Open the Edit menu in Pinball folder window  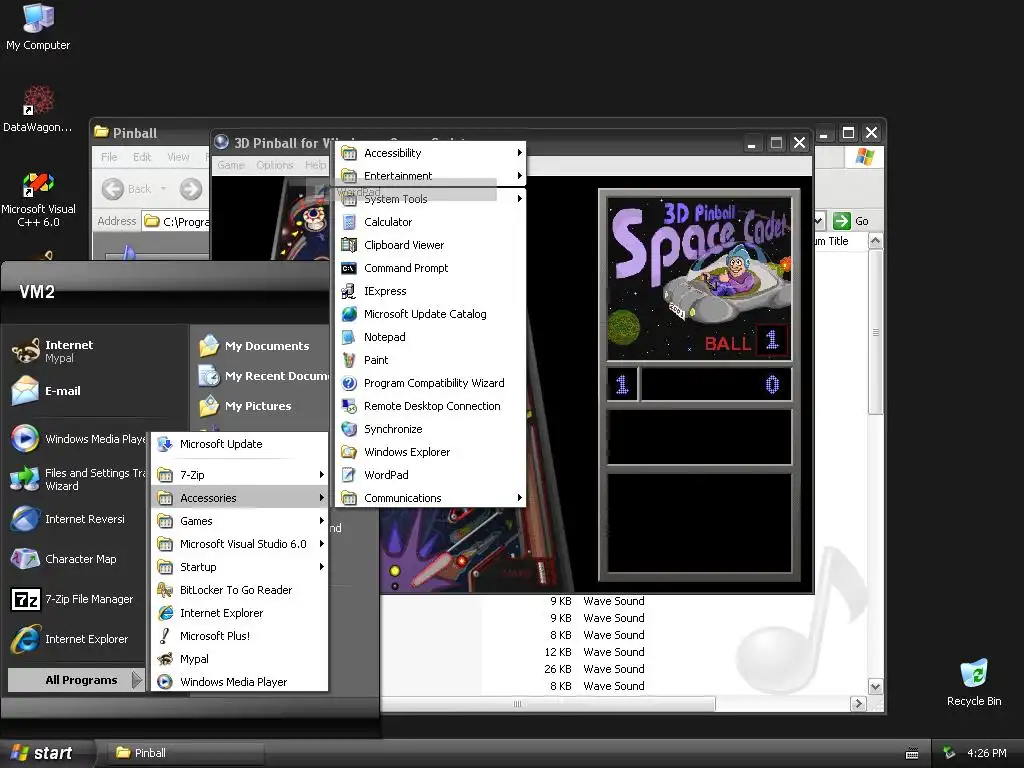click(x=142, y=157)
